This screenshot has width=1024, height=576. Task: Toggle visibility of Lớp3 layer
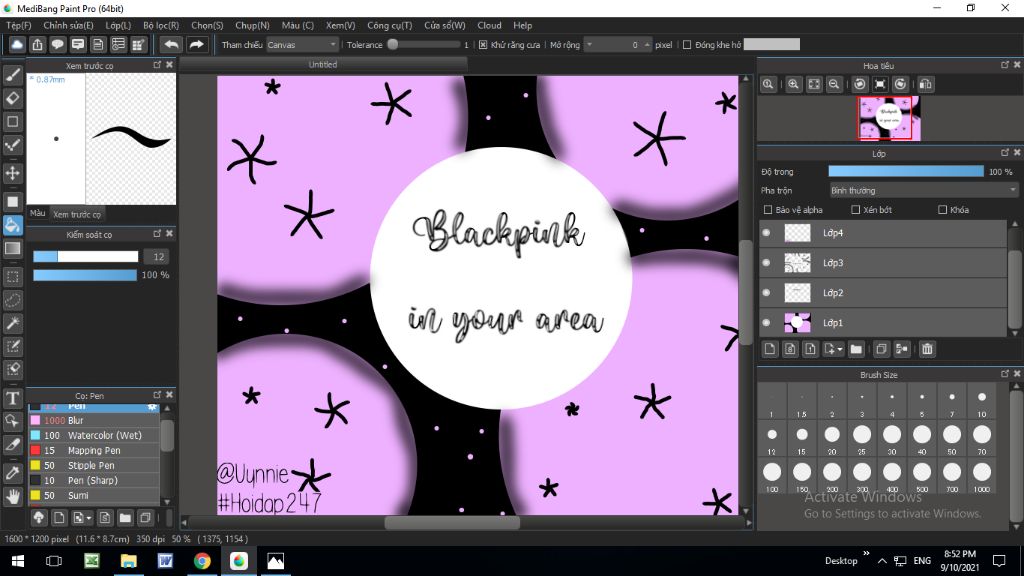[x=766, y=263]
